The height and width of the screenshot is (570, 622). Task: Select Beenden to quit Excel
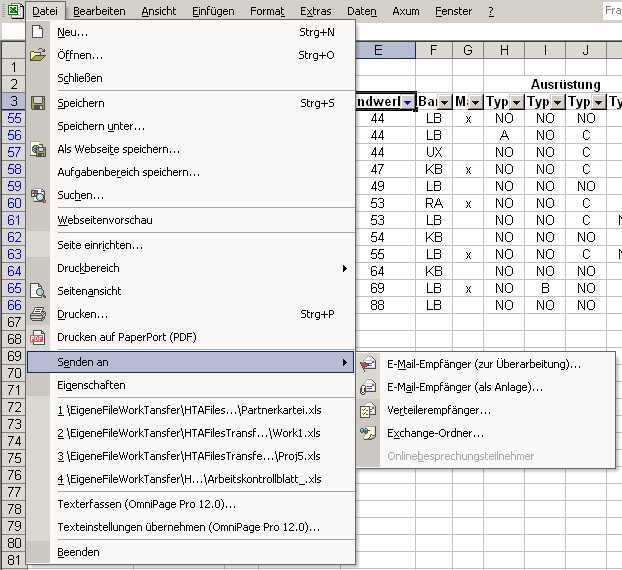click(x=78, y=551)
